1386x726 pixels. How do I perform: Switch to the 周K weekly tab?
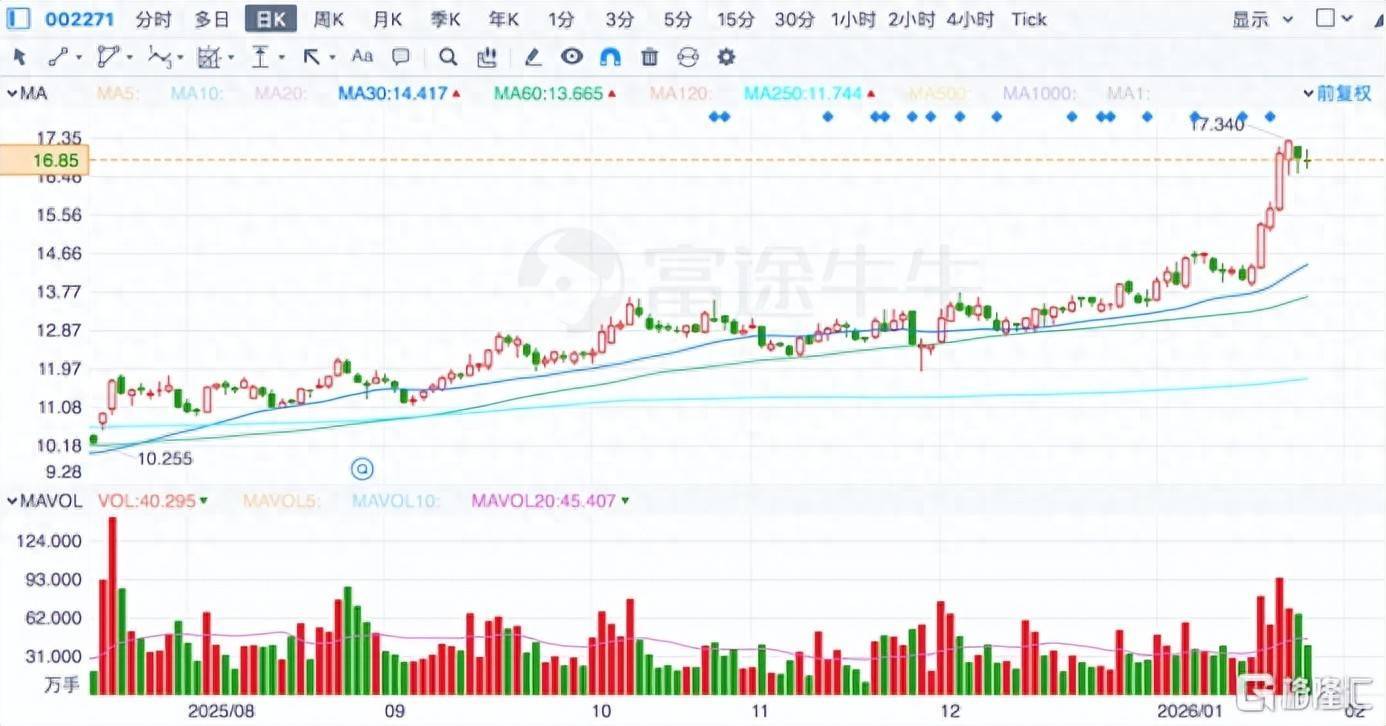[329, 19]
